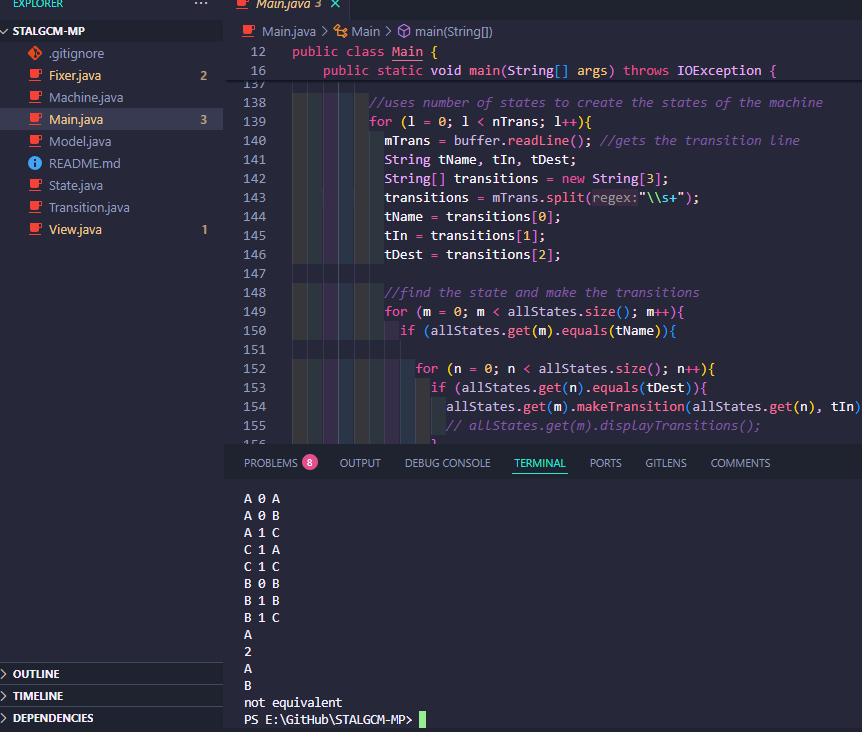Click the Java icon beside State.java

coord(35,185)
